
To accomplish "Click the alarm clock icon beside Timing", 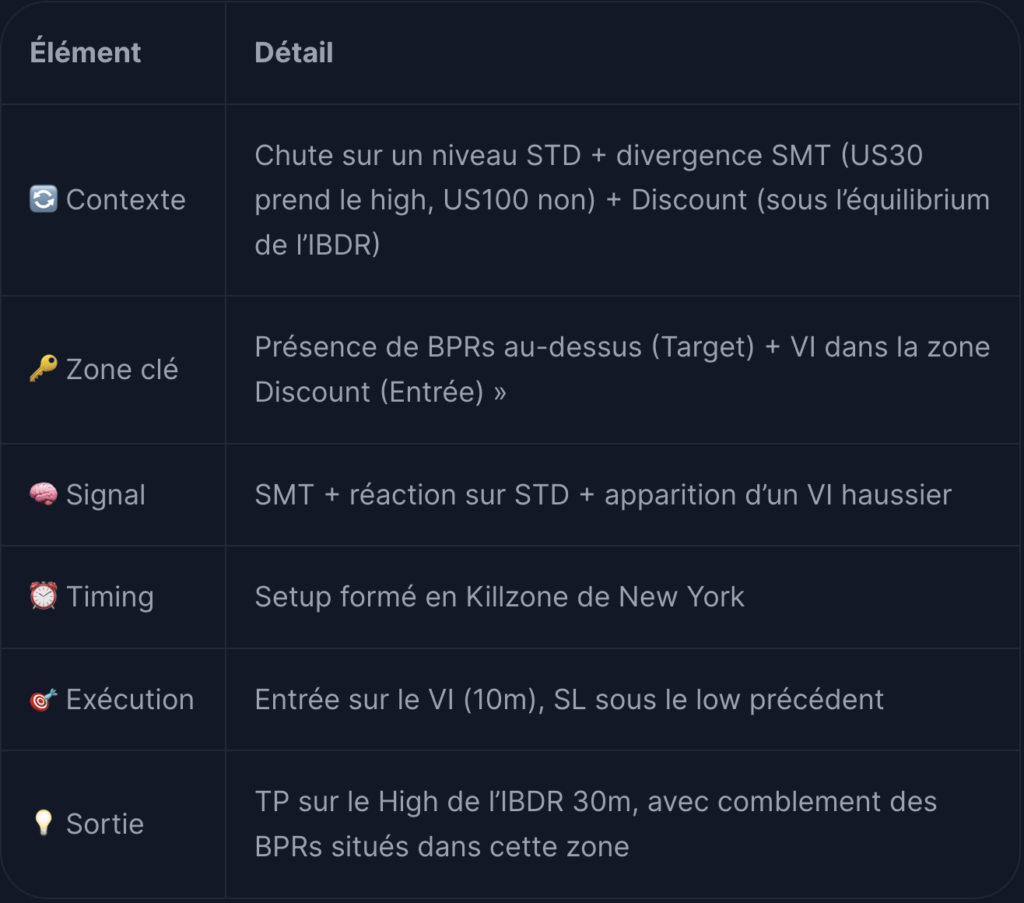I will point(43,596).
